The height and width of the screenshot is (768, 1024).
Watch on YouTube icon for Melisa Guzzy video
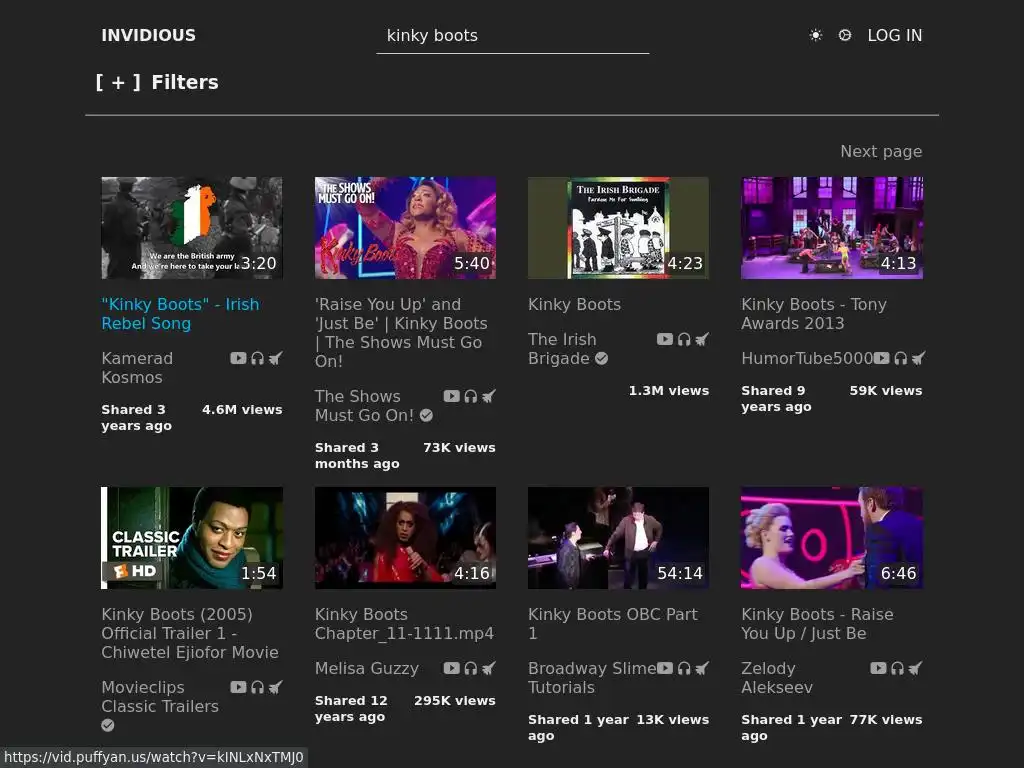(451, 668)
